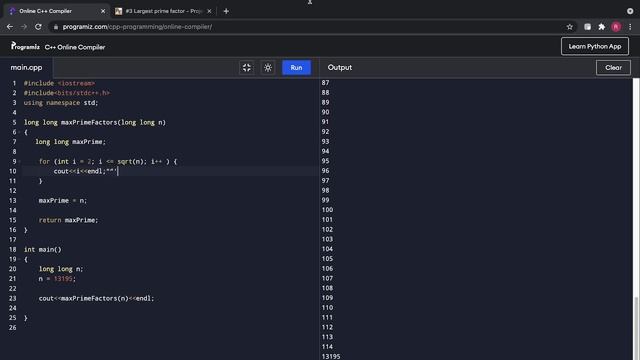Click line 'return maxPrime;'

point(68,220)
